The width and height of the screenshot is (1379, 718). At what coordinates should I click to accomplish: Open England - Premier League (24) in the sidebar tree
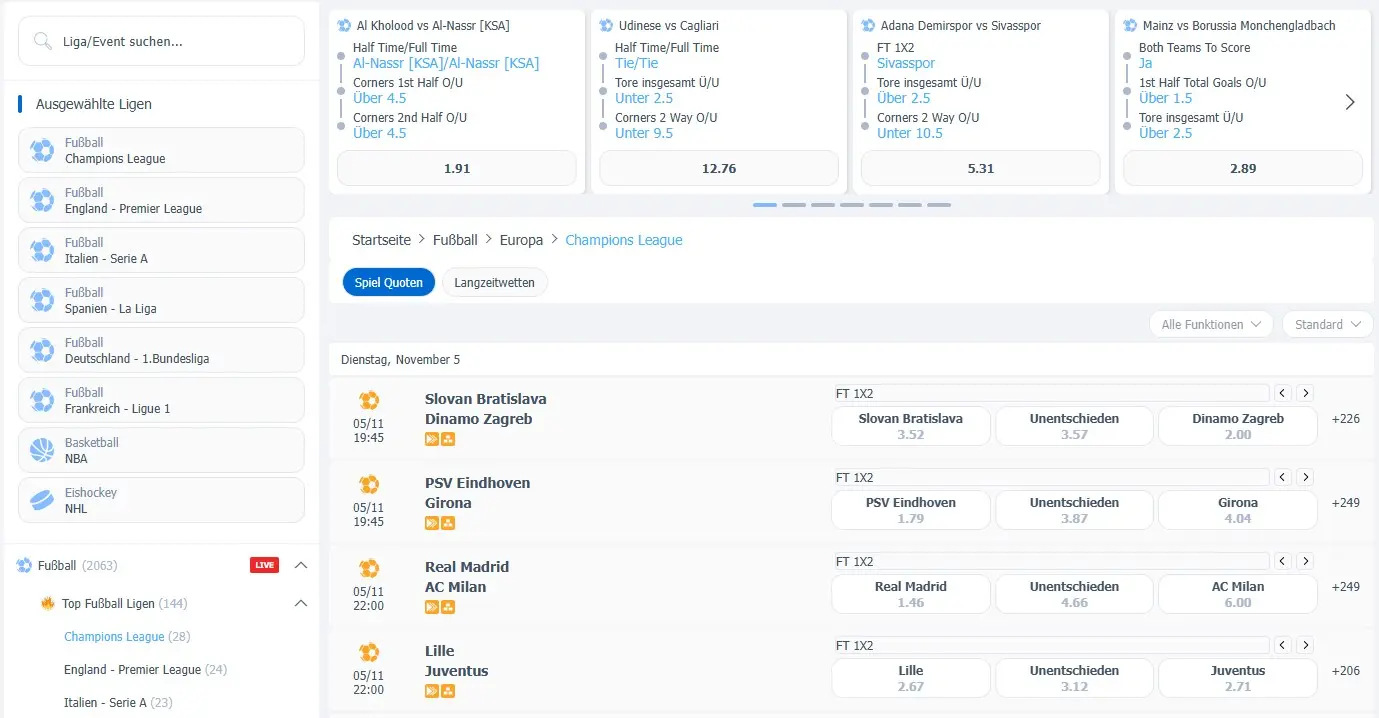click(145, 669)
